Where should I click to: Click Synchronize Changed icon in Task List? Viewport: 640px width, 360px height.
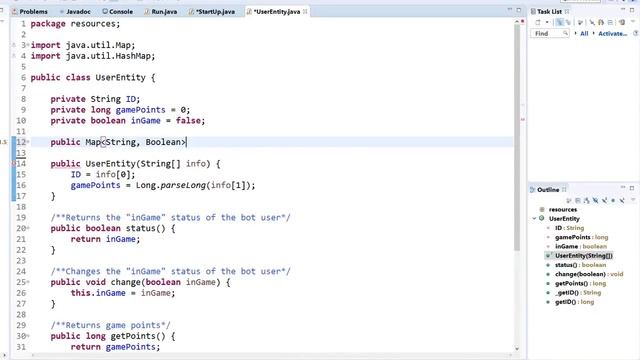tap(601, 22)
